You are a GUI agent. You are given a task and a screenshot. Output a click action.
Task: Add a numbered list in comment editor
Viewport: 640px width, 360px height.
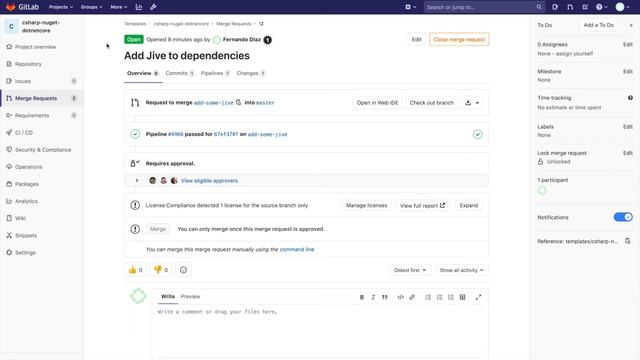(x=439, y=297)
